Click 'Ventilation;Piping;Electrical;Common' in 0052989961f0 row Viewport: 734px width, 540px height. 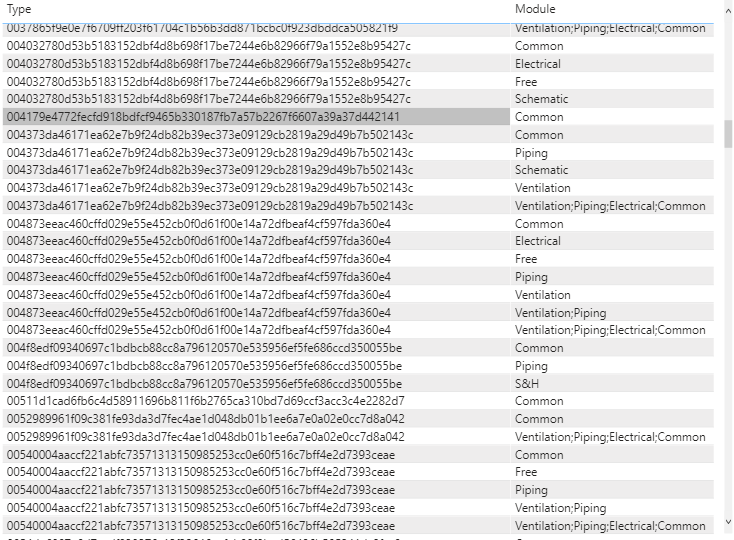click(x=610, y=437)
